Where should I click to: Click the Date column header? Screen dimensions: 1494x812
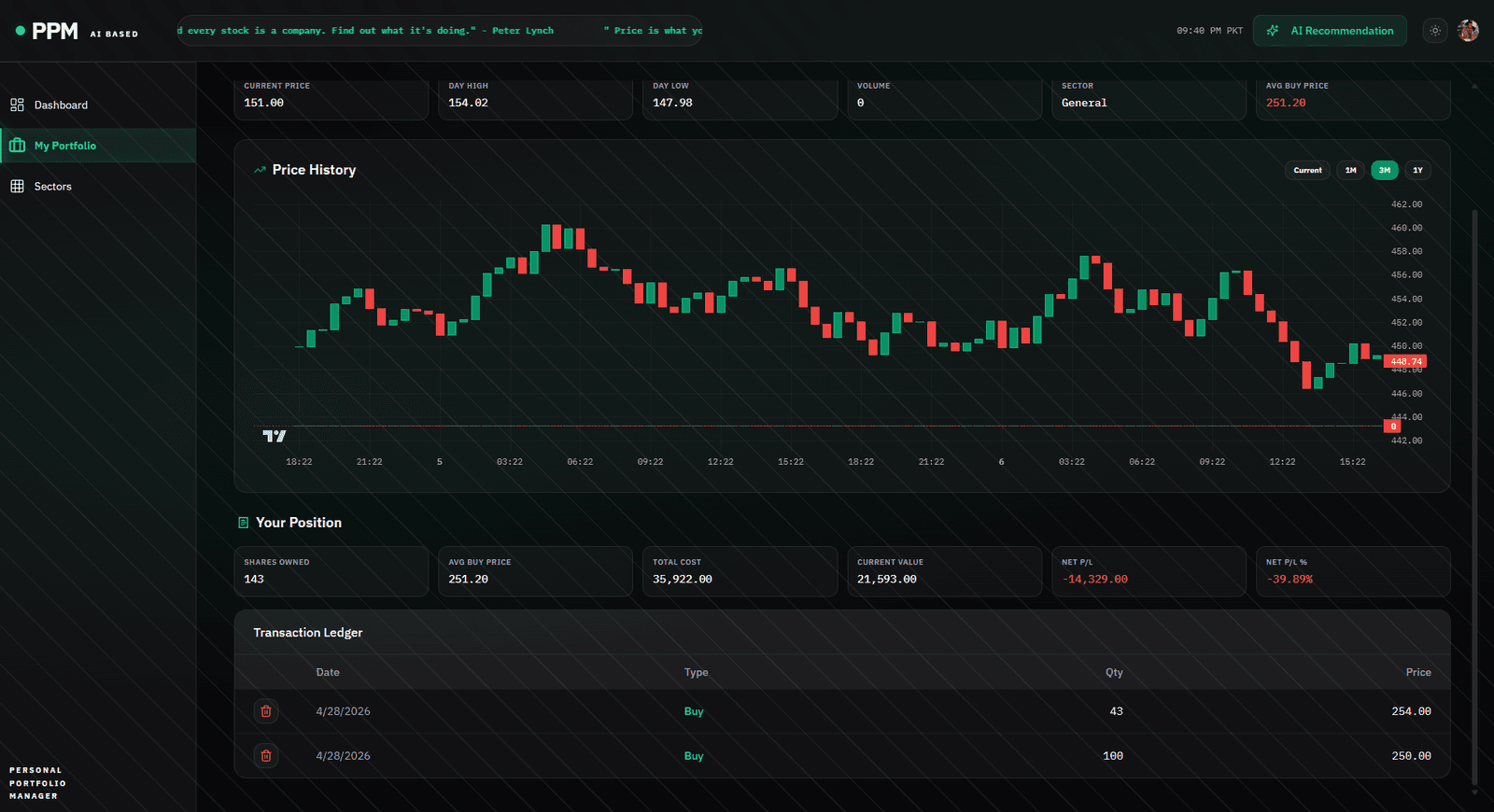pos(328,672)
